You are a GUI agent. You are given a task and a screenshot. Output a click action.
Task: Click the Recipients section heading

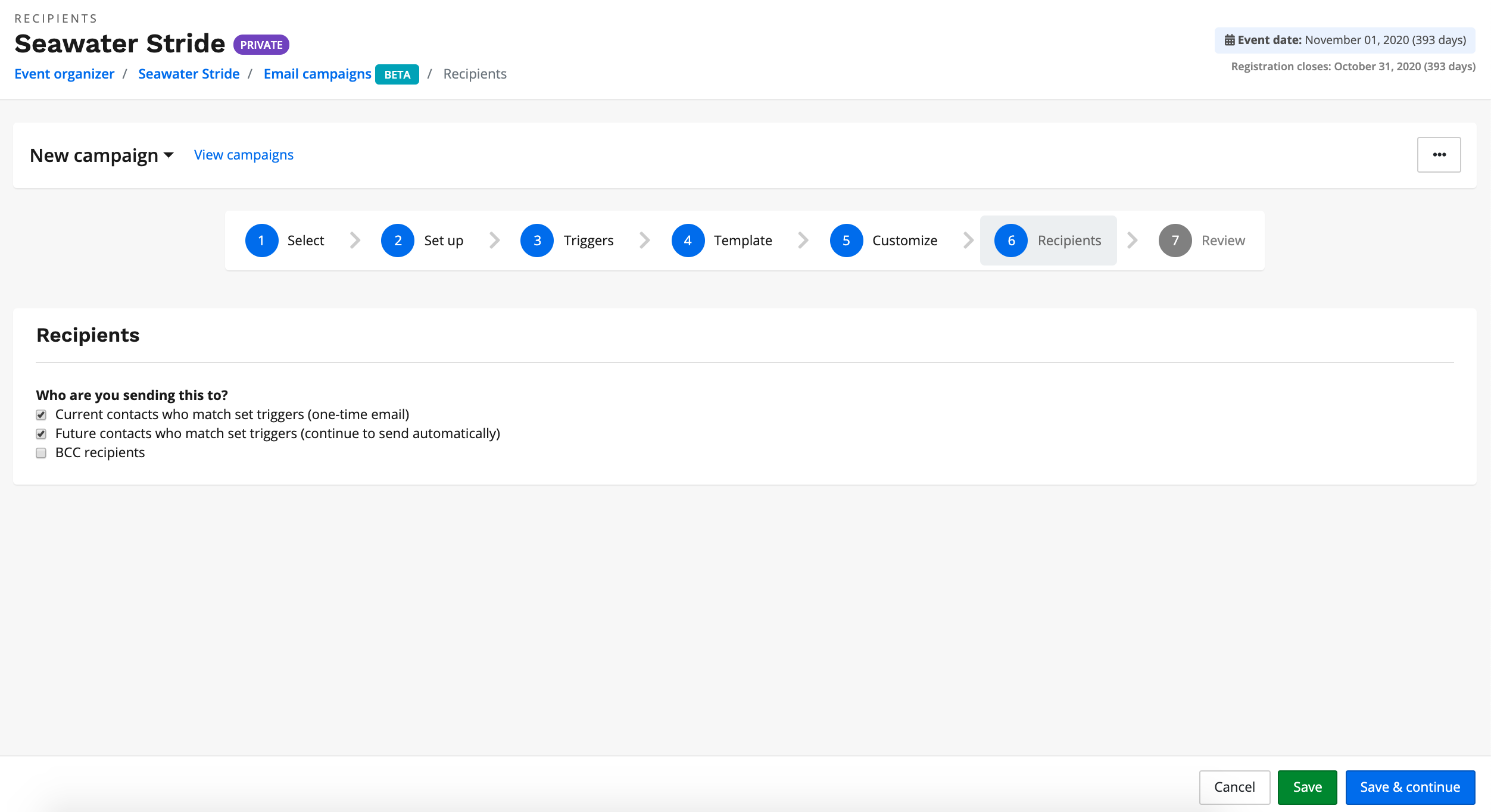tap(88, 335)
